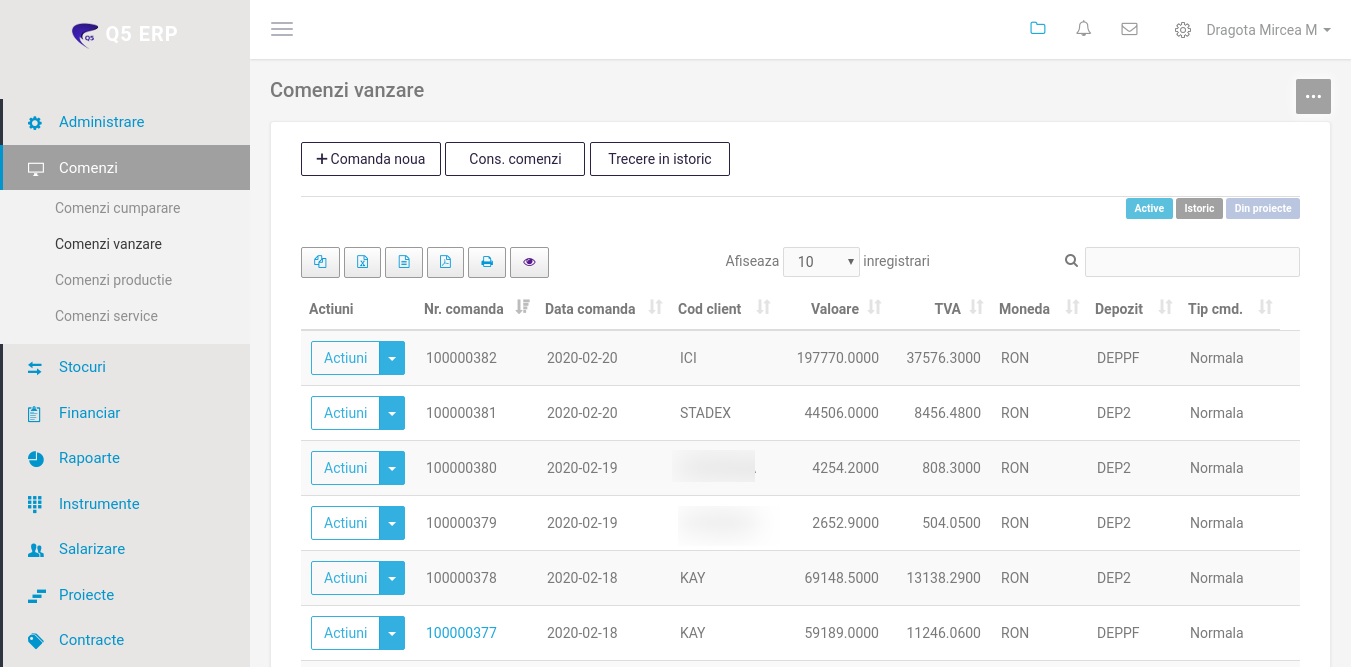Open the mail envelope icon
1351x667 pixels.
point(1129,30)
